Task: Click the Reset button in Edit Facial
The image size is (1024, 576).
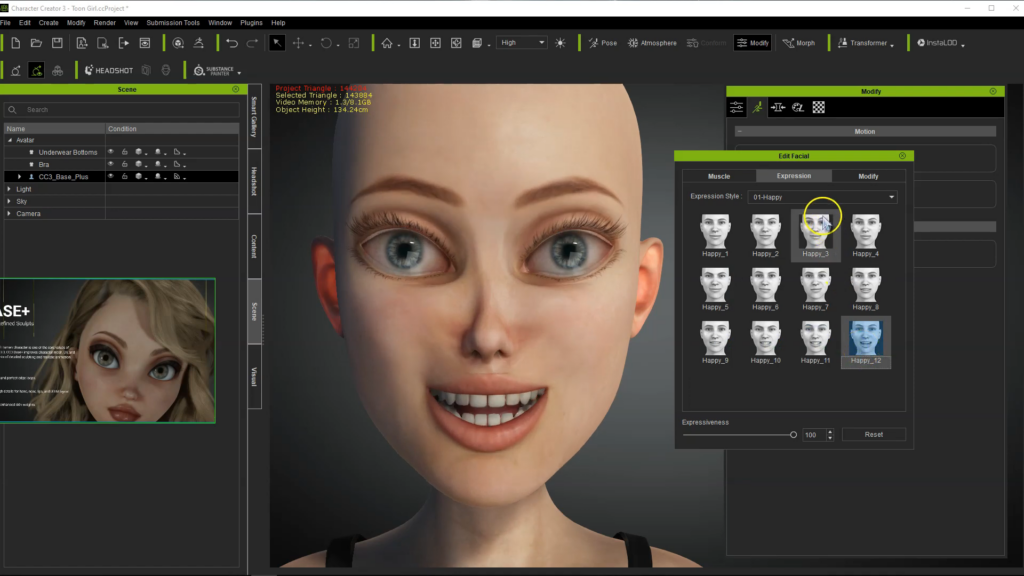Action: [874, 434]
